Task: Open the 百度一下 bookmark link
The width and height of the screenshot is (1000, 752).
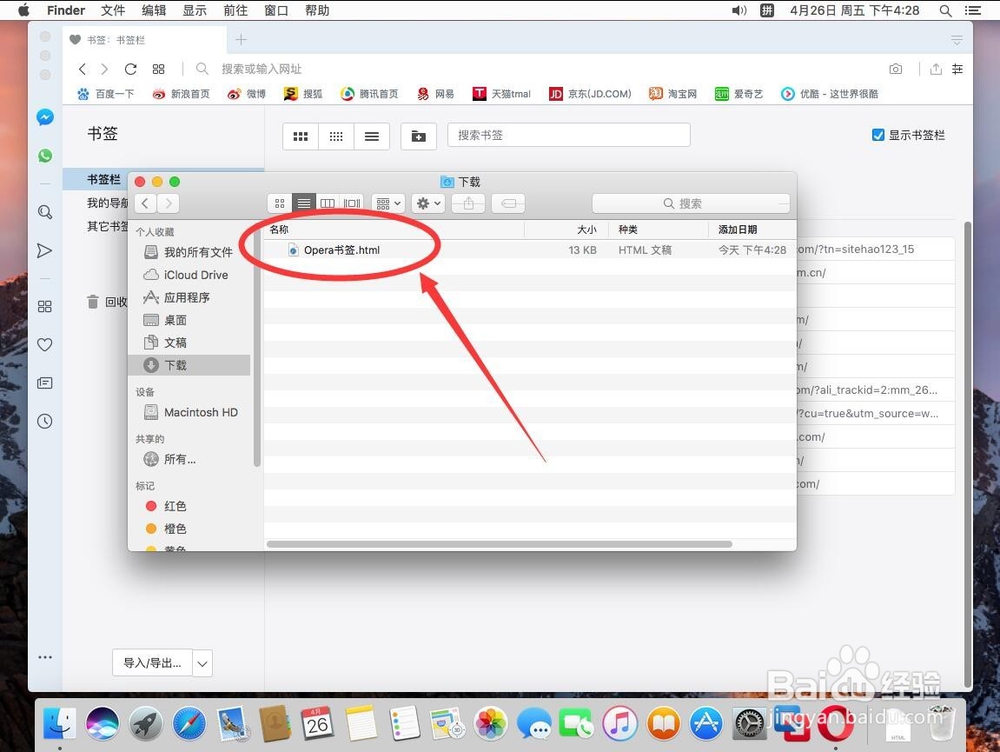Action: click(x=105, y=93)
